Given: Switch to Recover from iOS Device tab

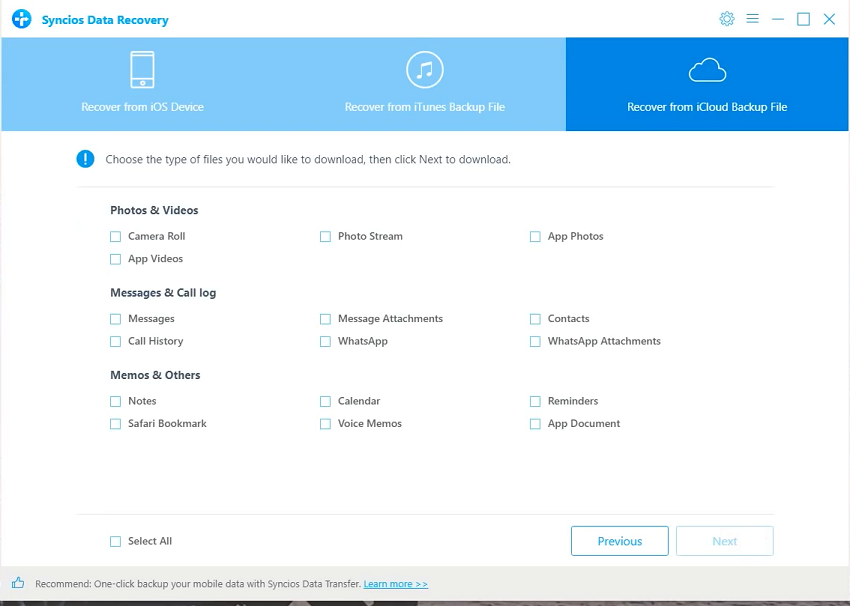Looking at the screenshot, I should point(142,84).
